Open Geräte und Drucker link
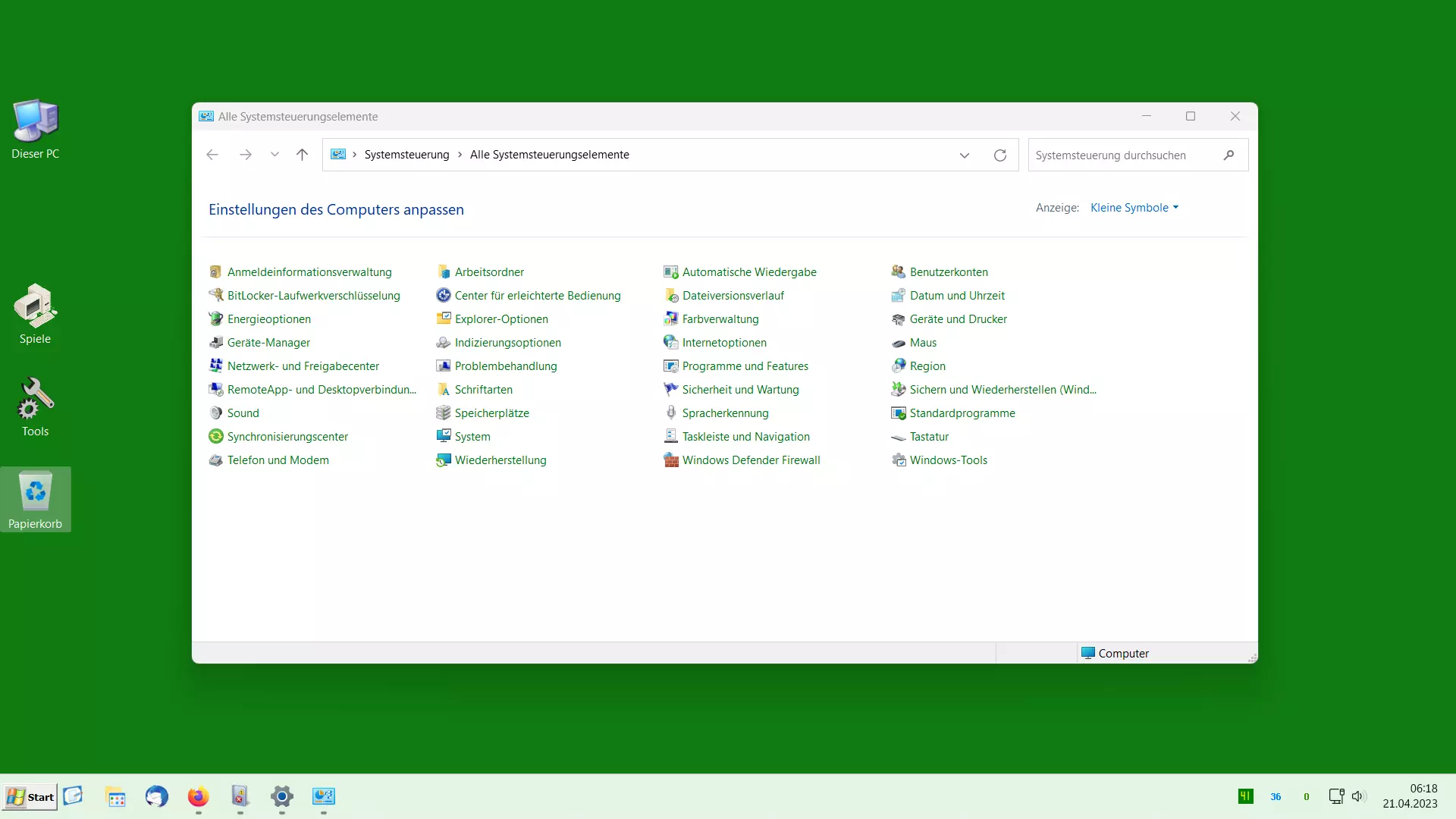Image resolution: width=1456 pixels, height=819 pixels. tap(958, 318)
